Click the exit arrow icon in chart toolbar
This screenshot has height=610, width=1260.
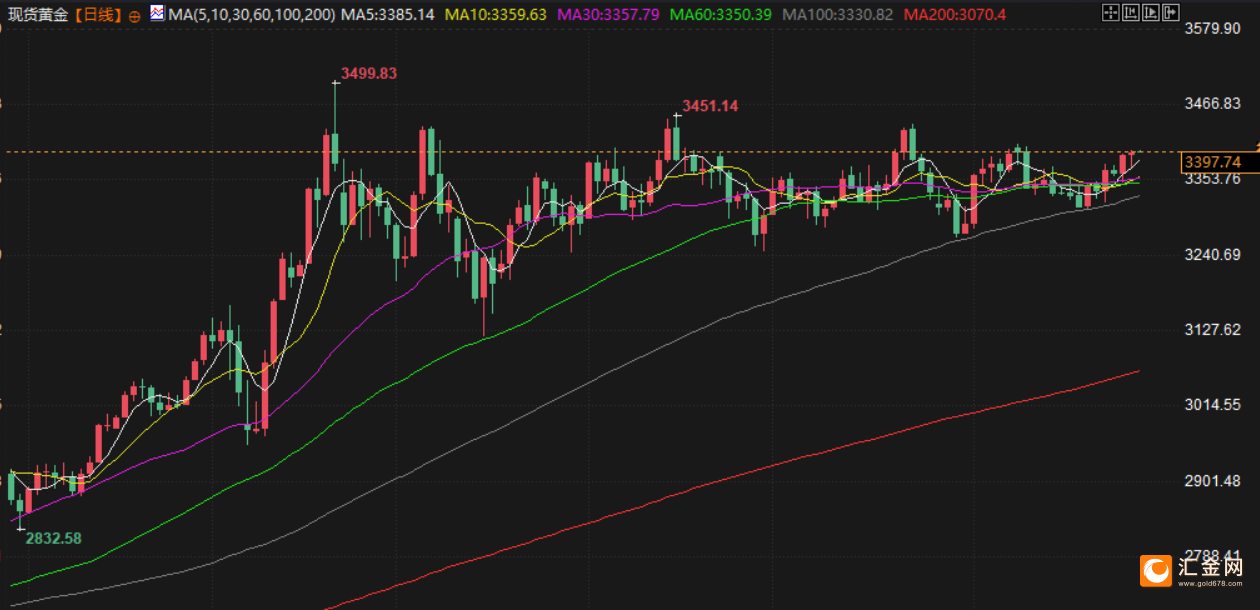(x=1171, y=12)
